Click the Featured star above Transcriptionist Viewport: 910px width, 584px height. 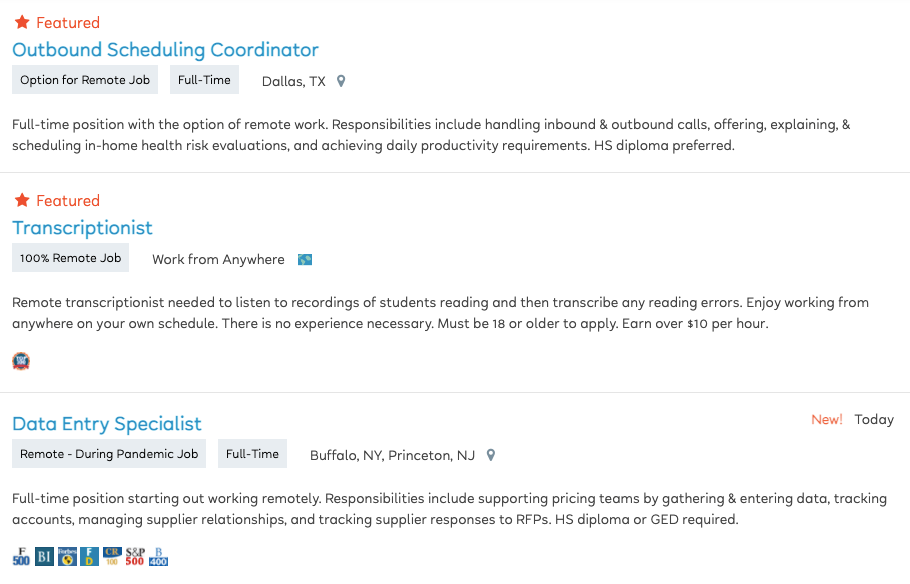[22, 200]
